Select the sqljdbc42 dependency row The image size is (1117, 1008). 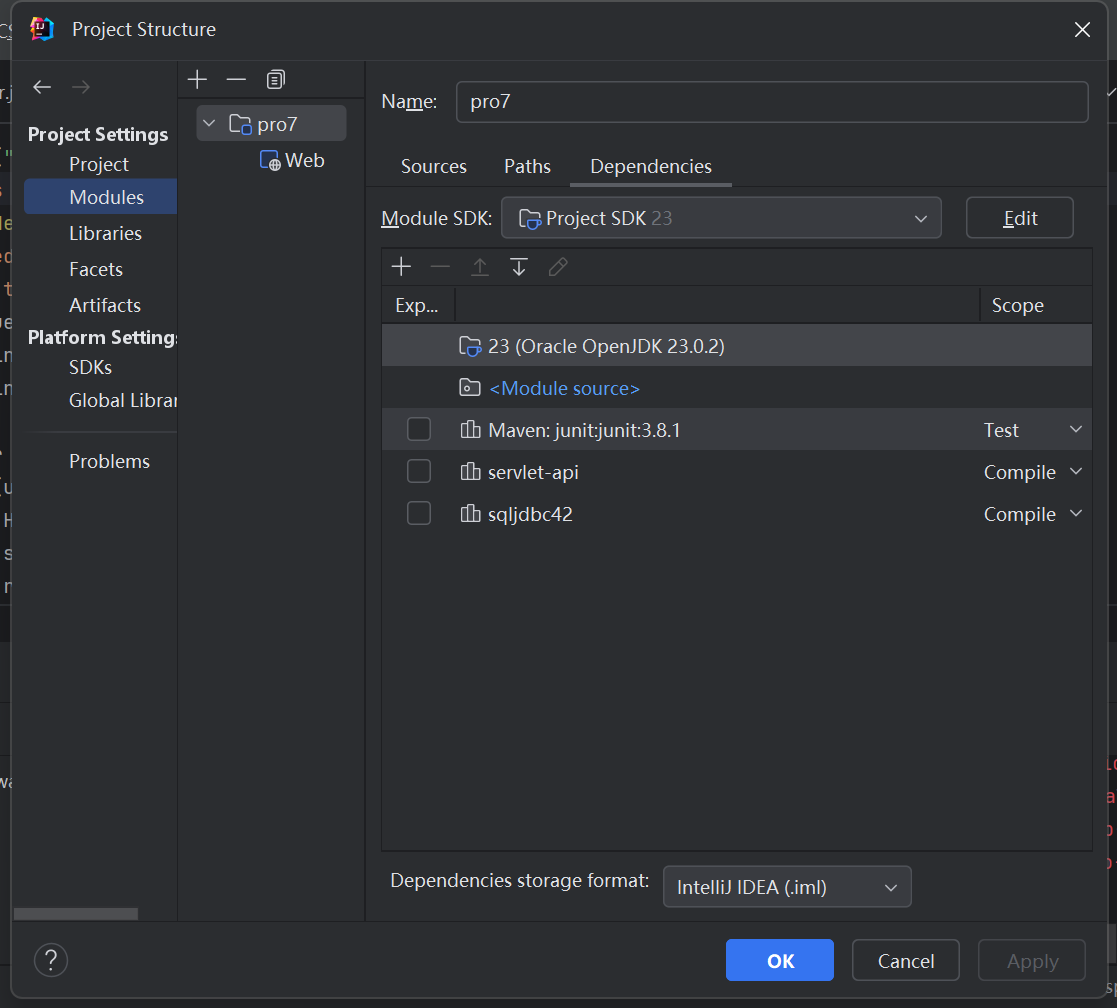tap(737, 514)
